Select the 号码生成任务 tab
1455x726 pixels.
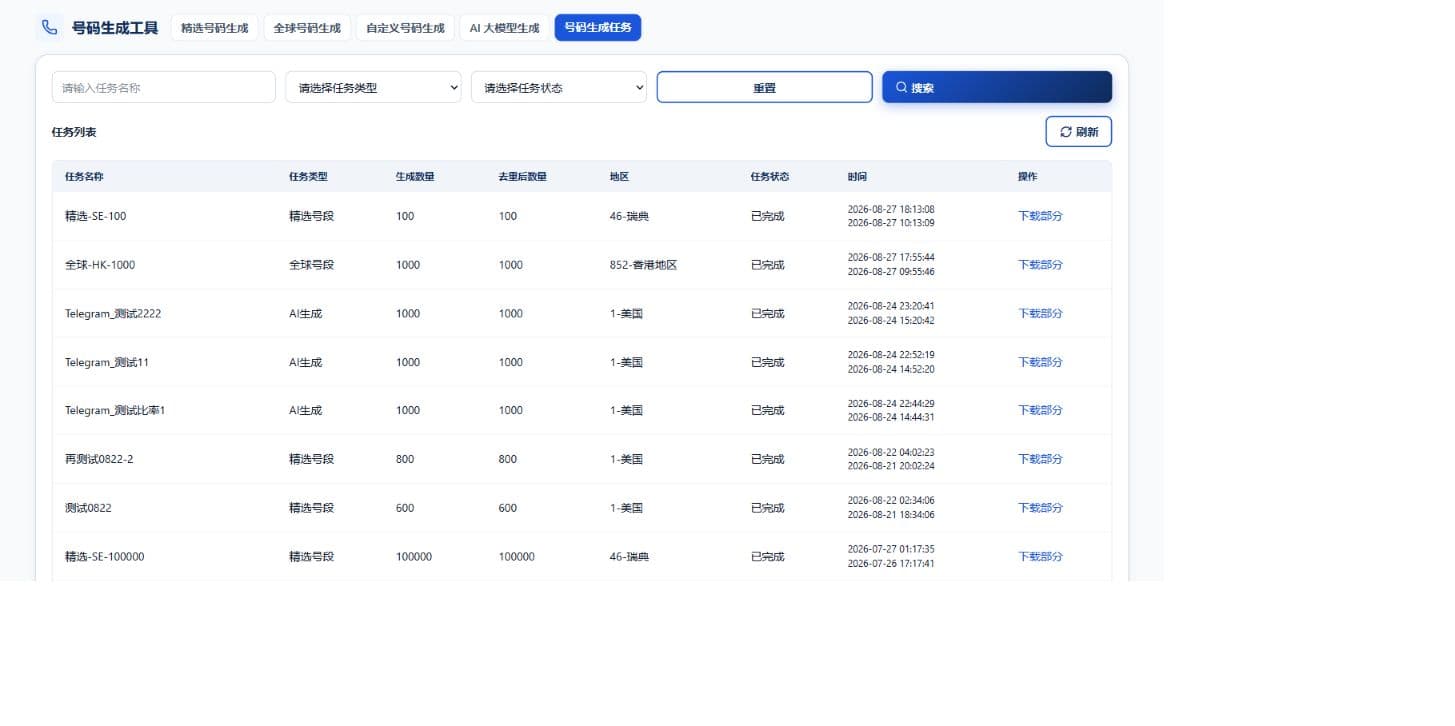(x=598, y=28)
